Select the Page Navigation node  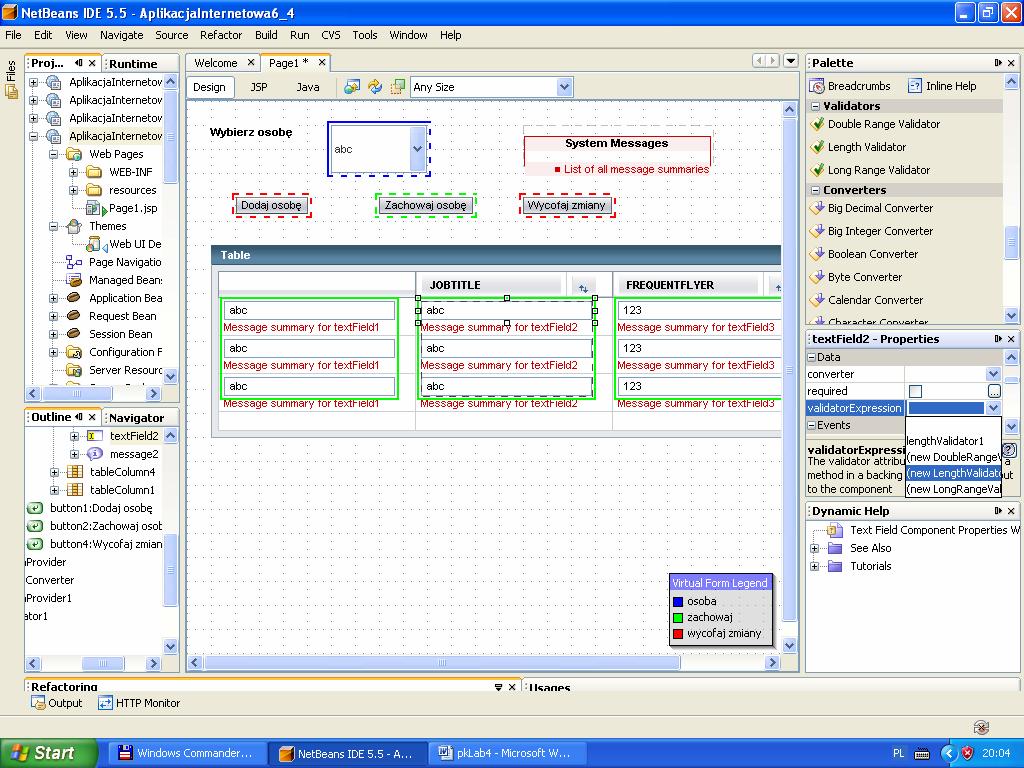[x=115, y=262]
